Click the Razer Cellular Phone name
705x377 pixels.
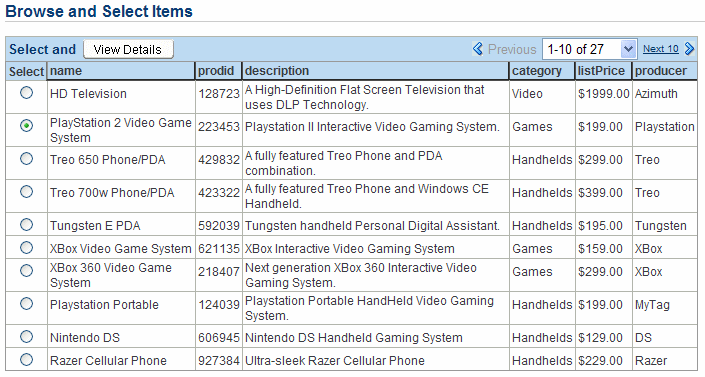(108, 361)
